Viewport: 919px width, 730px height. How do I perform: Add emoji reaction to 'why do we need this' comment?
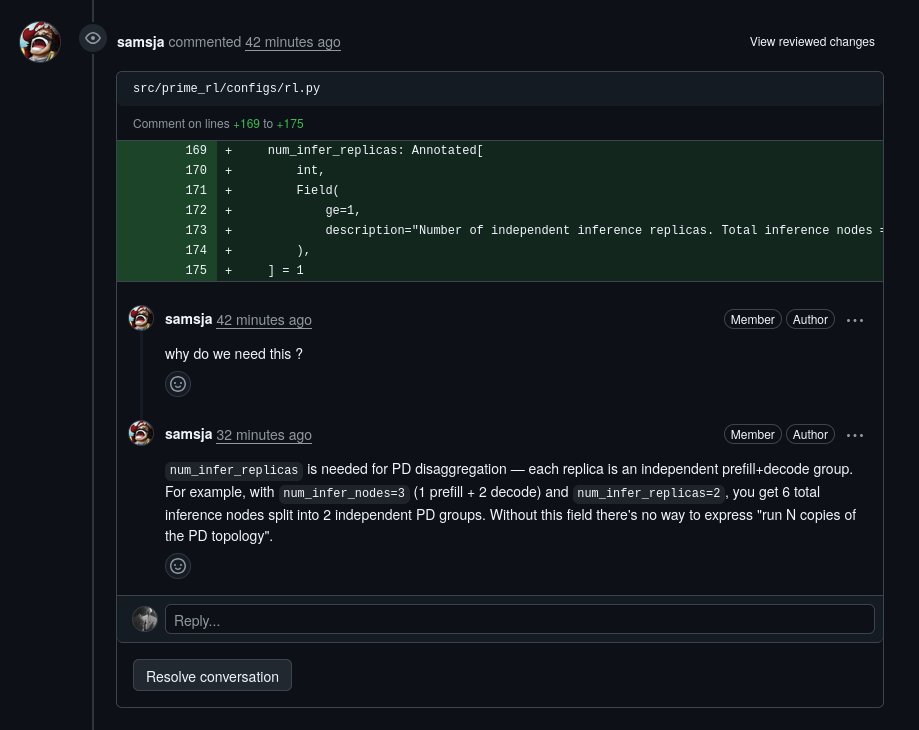point(178,384)
